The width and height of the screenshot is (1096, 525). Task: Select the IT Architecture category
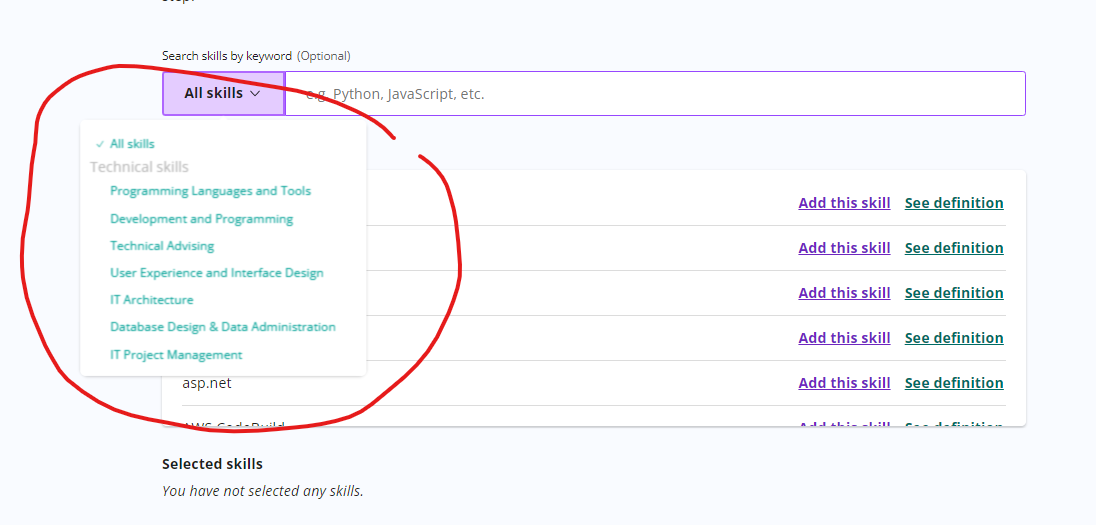tap(152, 300)
